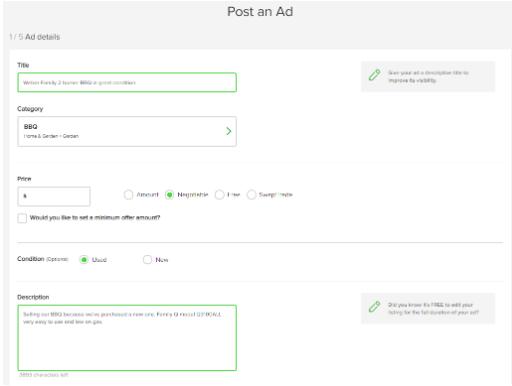The image size is (512, 386).
Task: Click the pencil icon beside the title tip
Action: click(374, 75)
